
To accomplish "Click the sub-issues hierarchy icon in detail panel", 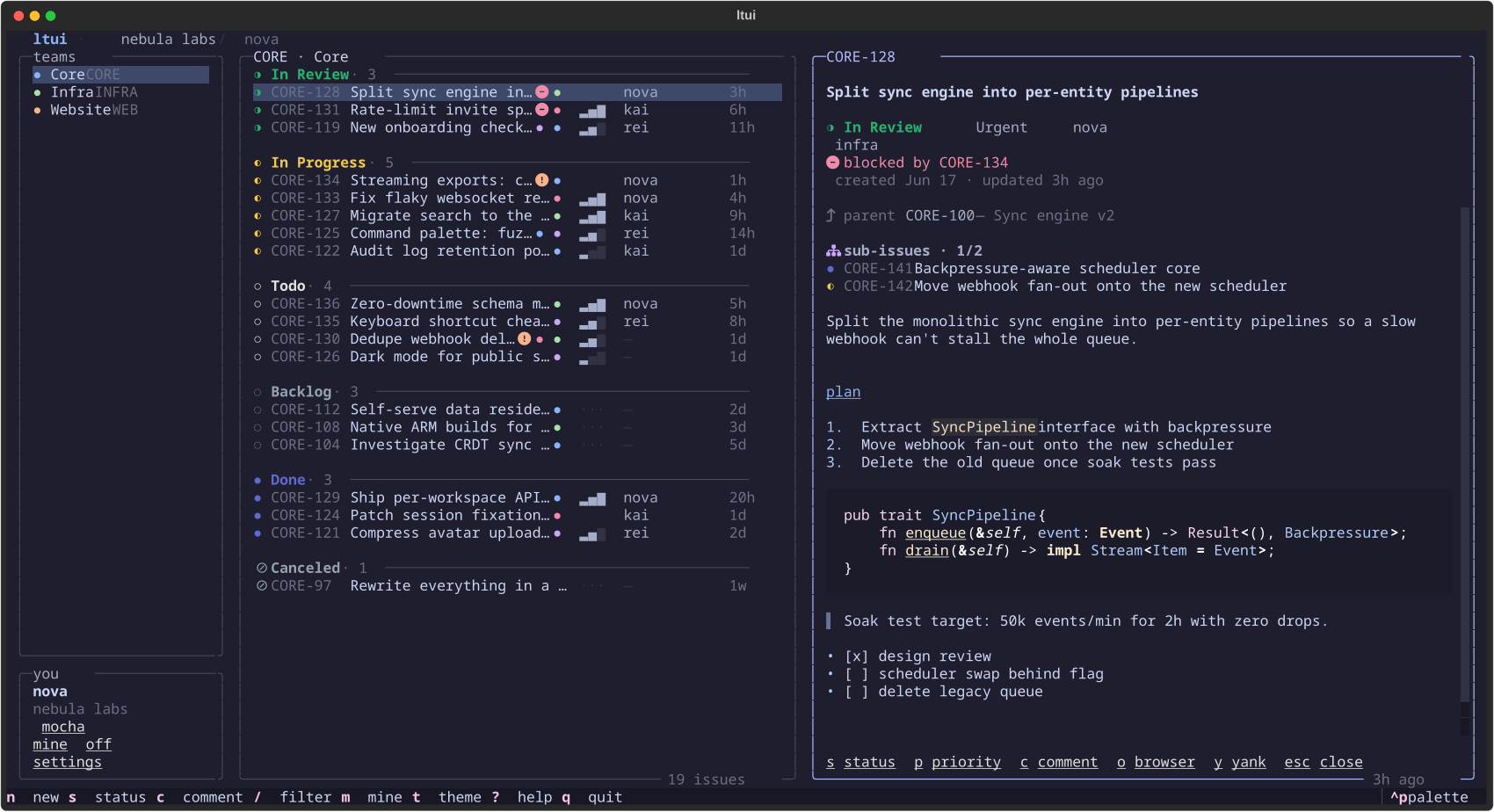I will click(833, 250).
